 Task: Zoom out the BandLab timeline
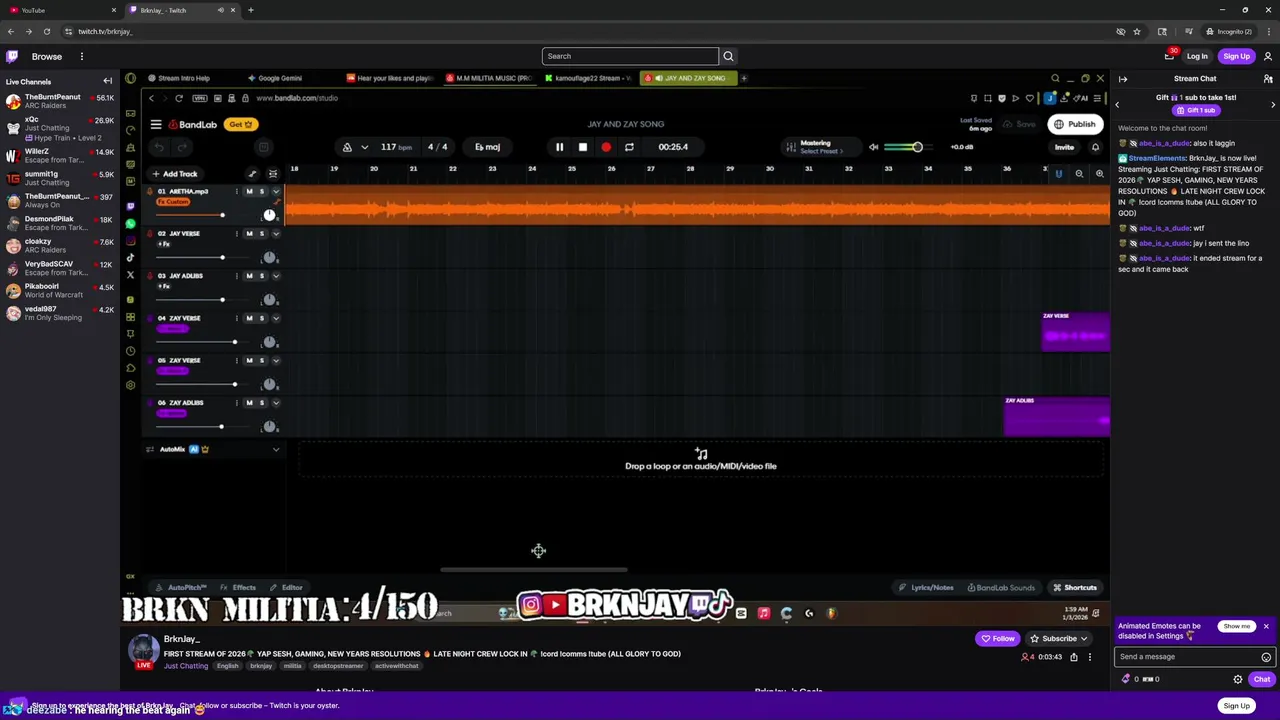click(x=1079, y=174)
